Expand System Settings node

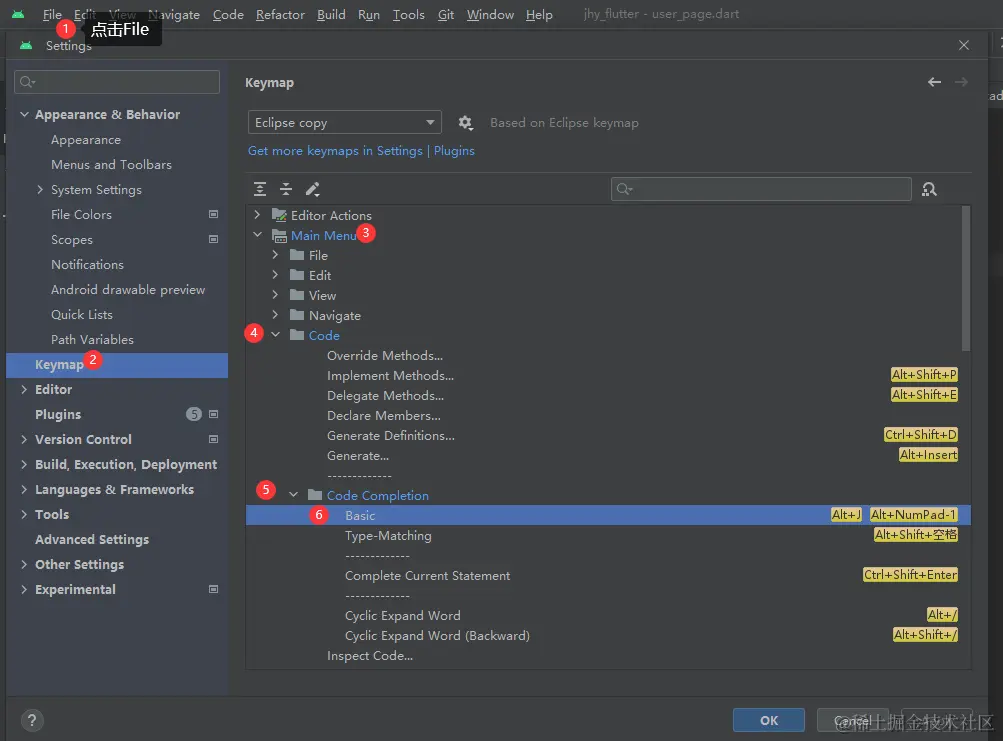(x=40, y=189)
